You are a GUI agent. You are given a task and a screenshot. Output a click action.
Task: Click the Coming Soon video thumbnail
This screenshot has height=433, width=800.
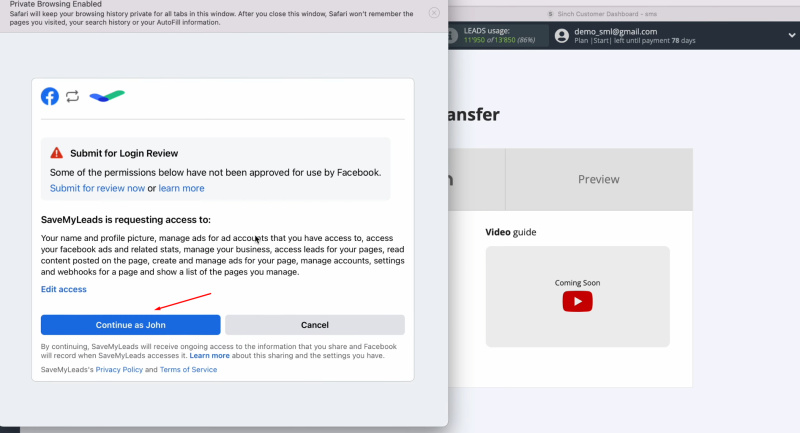[x=577, y=283]
